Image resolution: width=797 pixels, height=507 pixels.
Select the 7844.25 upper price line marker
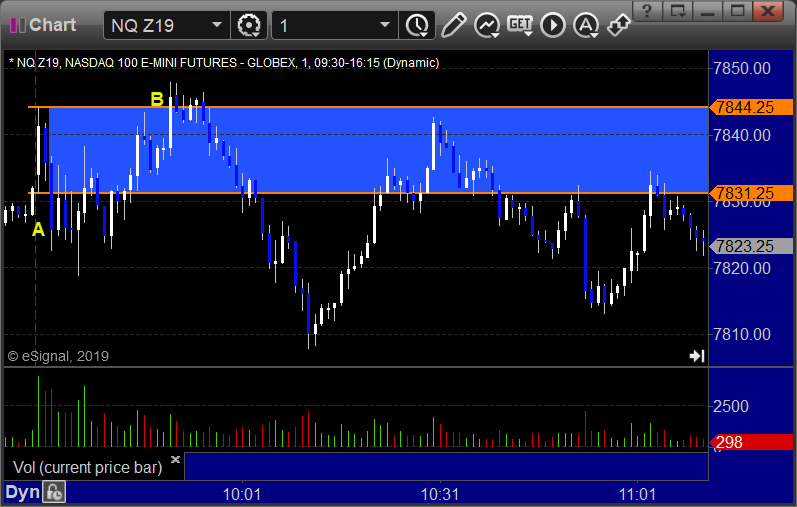tap(751, 107)
